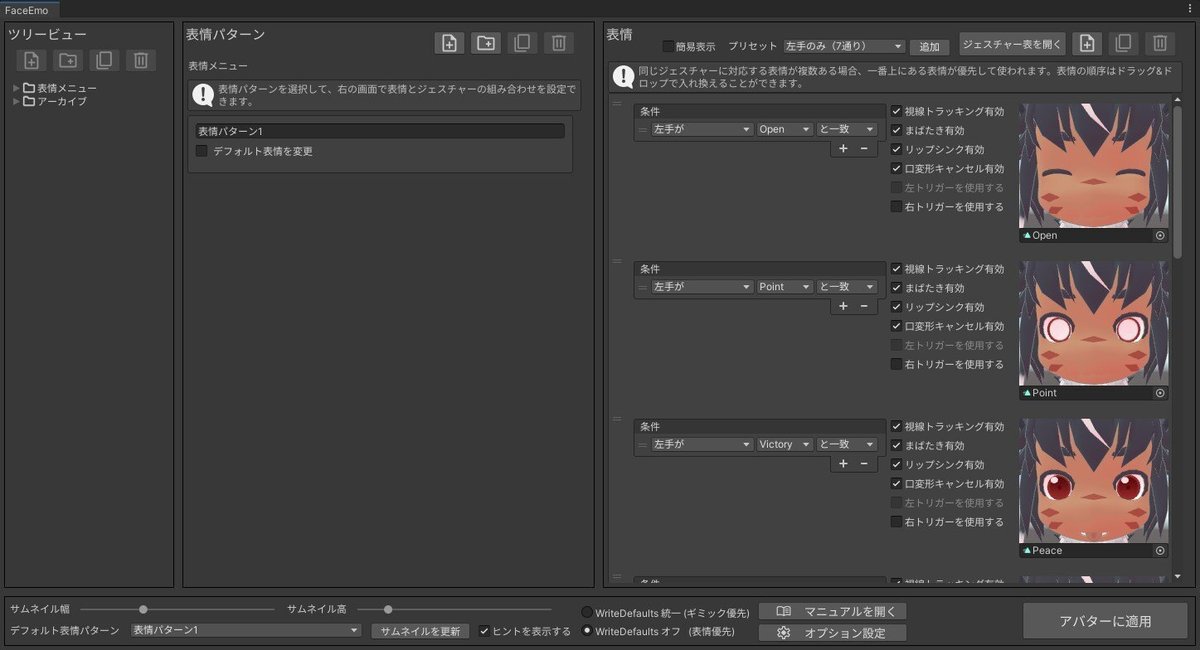The image size is (1200, 650).
Task: Toggle デフォルト表情を変更 checkbox
Action: point(202,151)
